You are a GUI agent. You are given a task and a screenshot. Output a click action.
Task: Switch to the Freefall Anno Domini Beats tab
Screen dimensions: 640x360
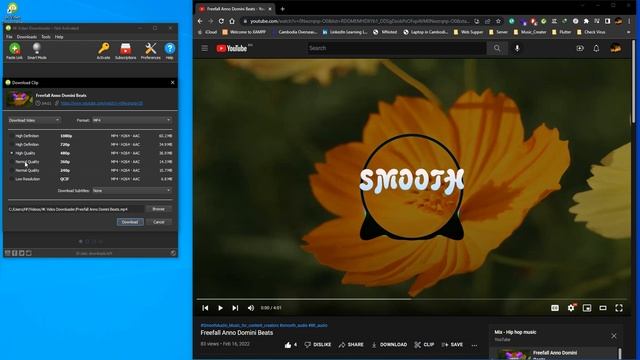[236, 9]
